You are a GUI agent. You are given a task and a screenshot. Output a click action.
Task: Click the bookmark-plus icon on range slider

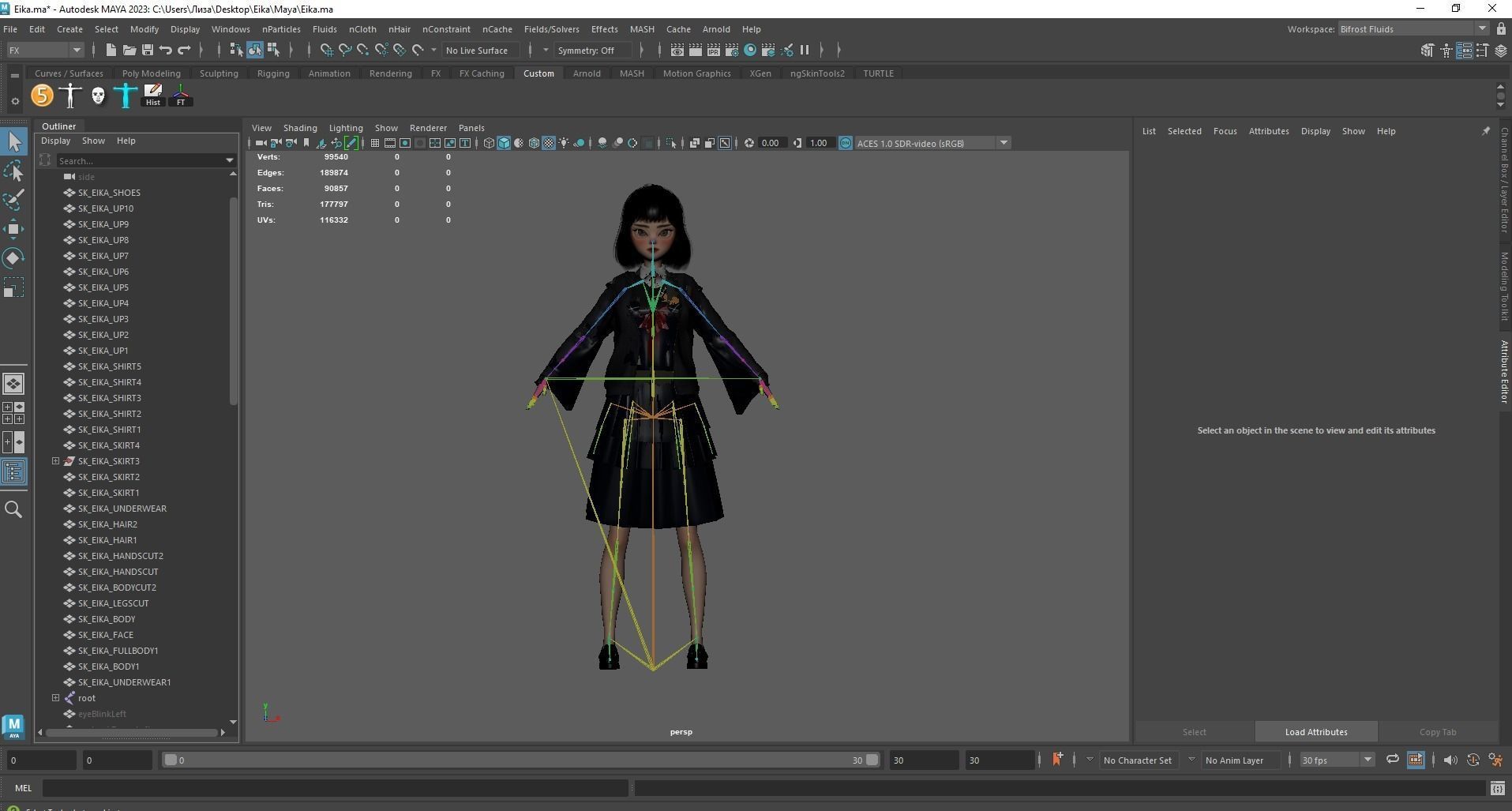point(1057,760)
